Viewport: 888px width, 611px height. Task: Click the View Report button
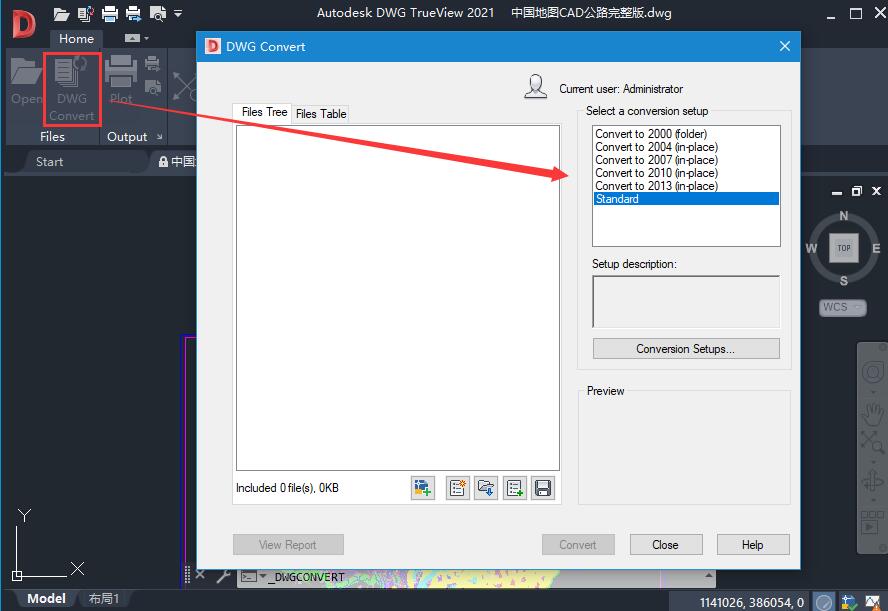pyautogui.click(x=288, y=545)
